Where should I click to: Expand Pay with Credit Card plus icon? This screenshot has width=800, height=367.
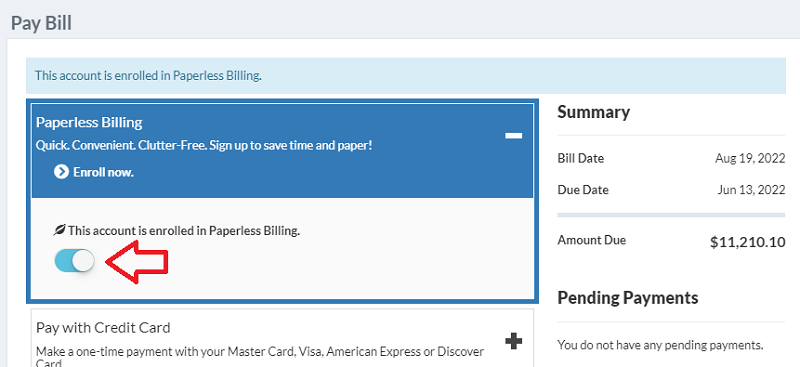point(513,340)
